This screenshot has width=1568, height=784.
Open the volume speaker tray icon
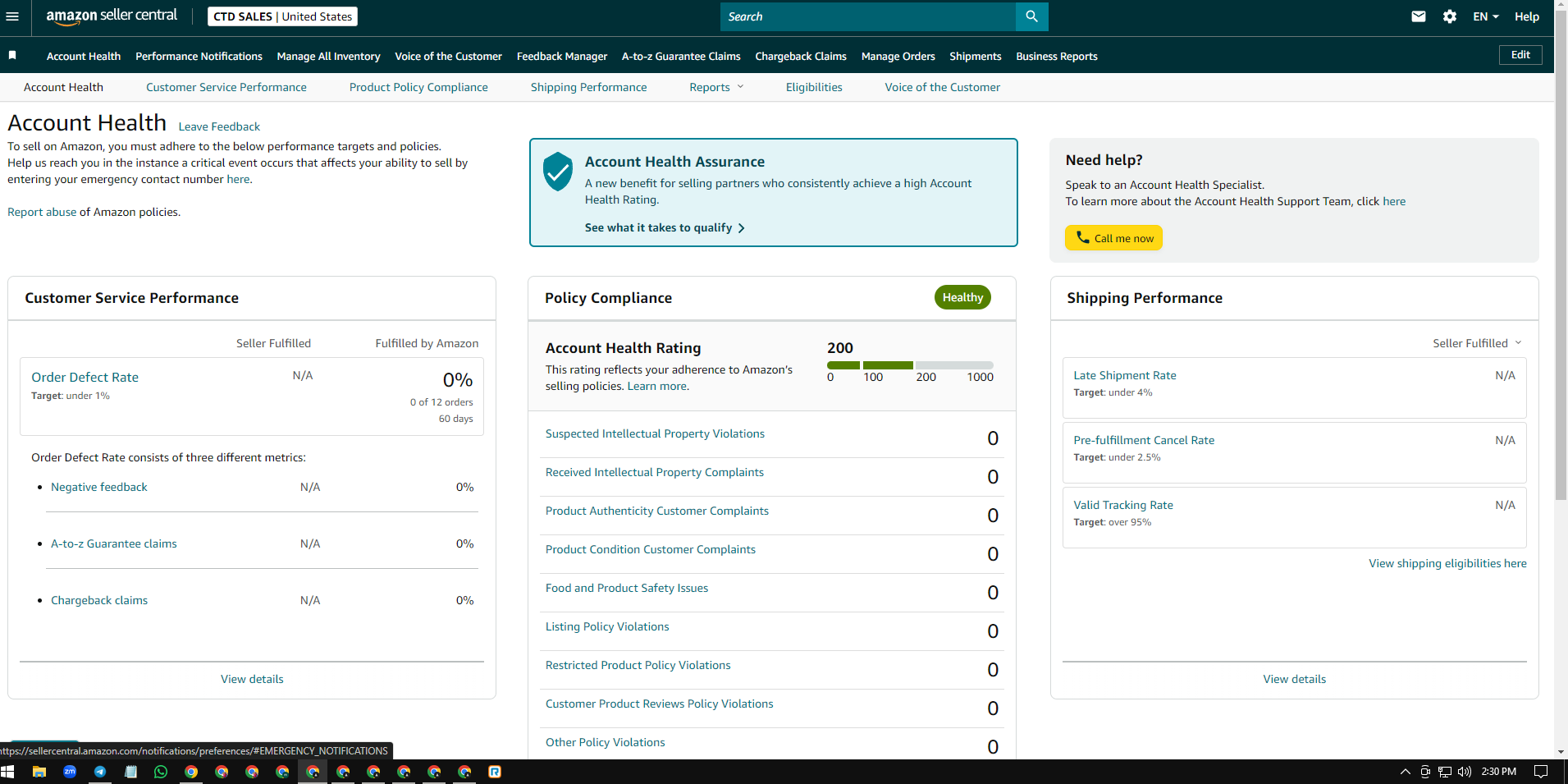click(x=1465, y=772)
